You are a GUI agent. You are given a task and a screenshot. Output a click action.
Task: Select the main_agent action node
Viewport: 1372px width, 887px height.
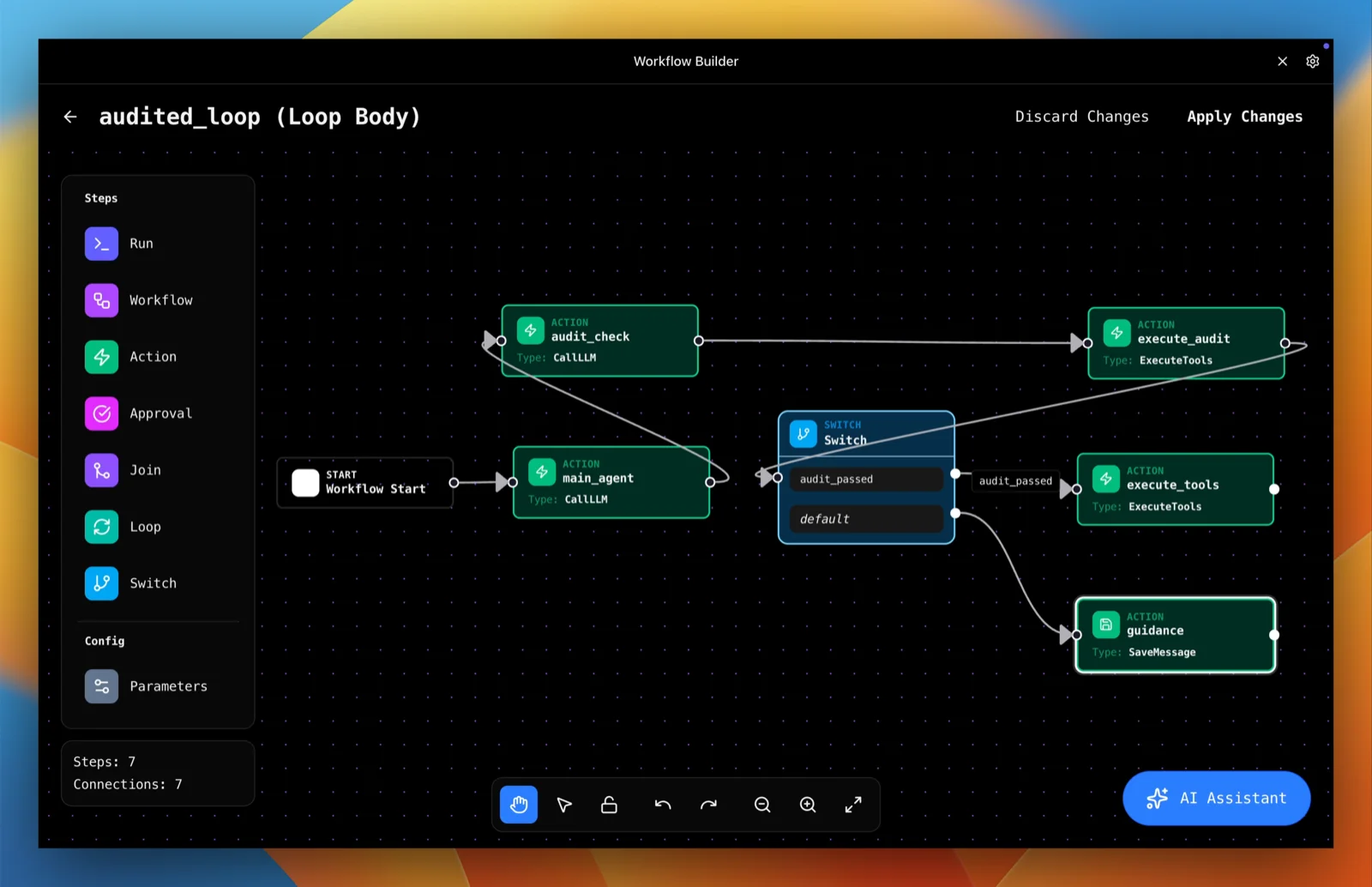pyautogui.click(x=611, y=482)
